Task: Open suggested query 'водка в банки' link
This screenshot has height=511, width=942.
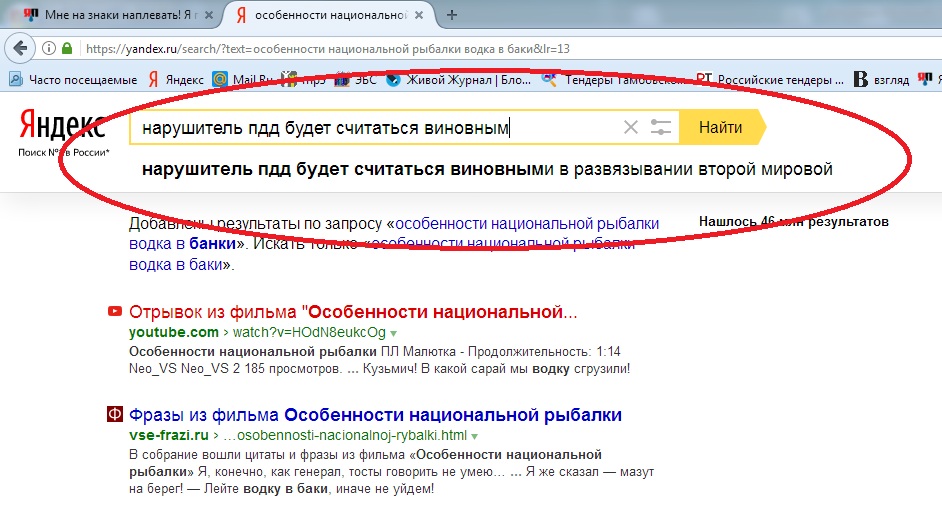Action: (x=394, y=234)
